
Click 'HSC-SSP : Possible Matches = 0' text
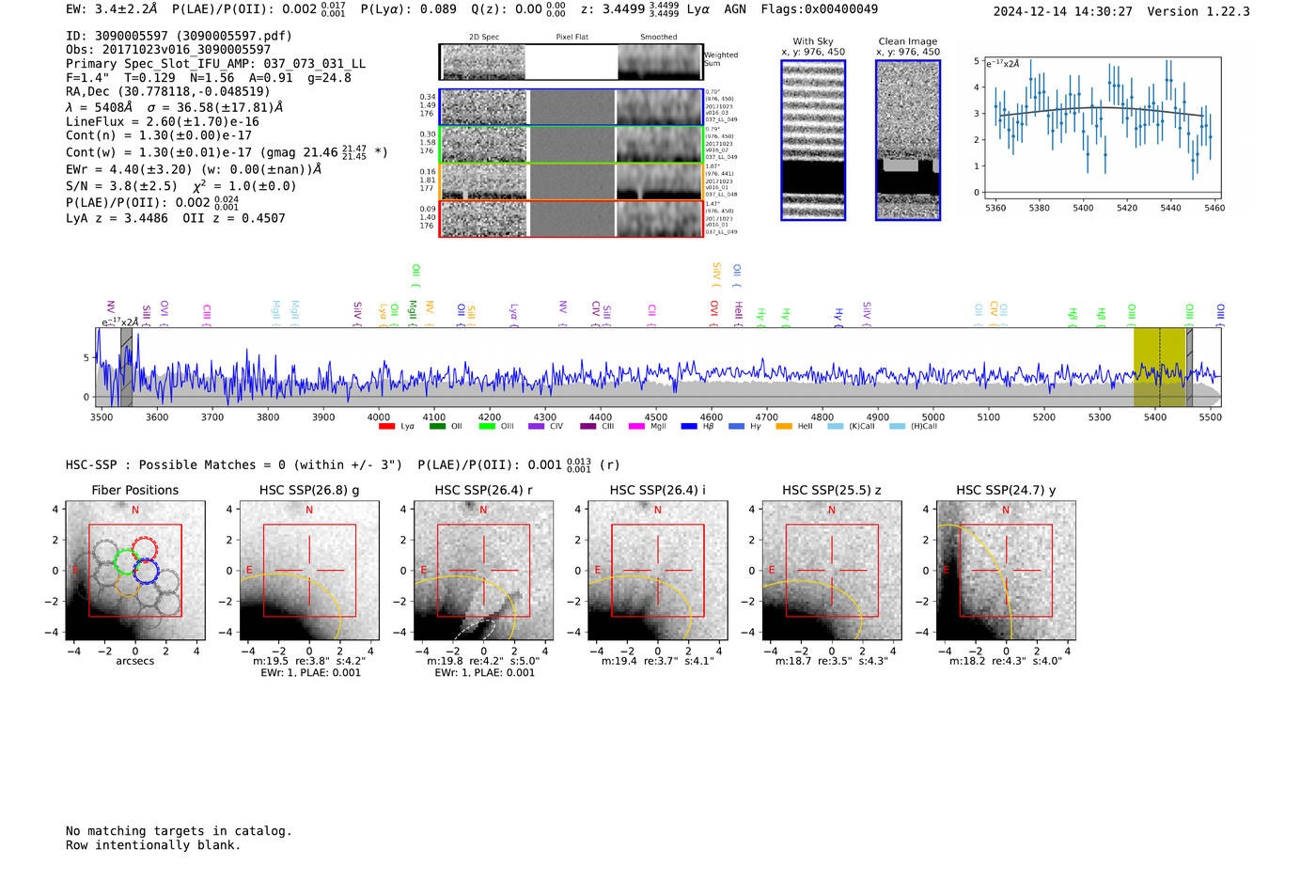(175, 464)
